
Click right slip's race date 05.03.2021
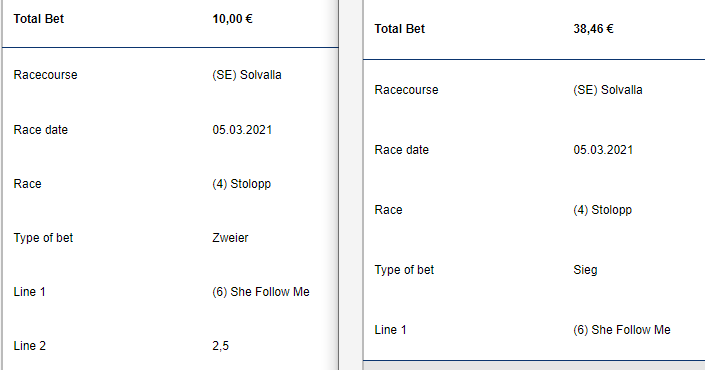tap(603, 150)
